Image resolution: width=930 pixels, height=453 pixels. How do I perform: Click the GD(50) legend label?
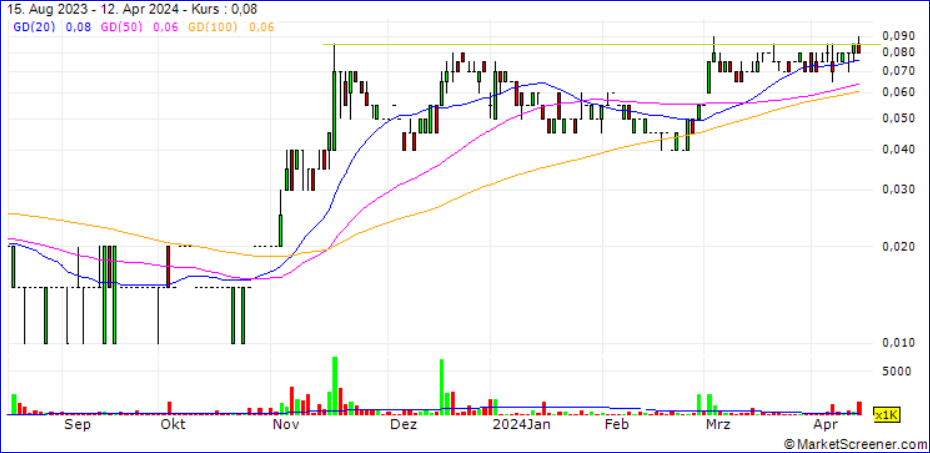coord(124,27)
